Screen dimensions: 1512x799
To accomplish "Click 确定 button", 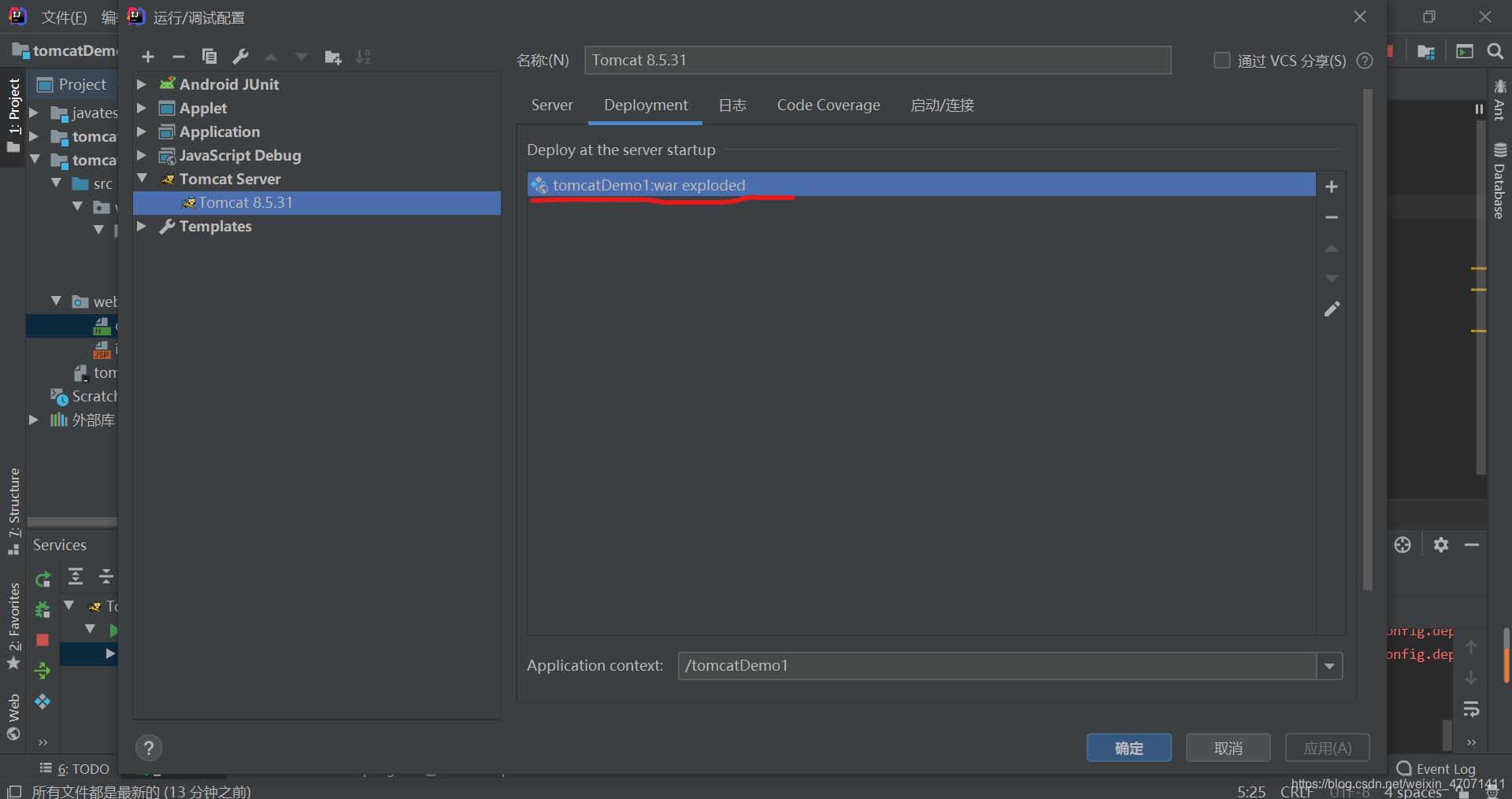I will coord(1129,748).
